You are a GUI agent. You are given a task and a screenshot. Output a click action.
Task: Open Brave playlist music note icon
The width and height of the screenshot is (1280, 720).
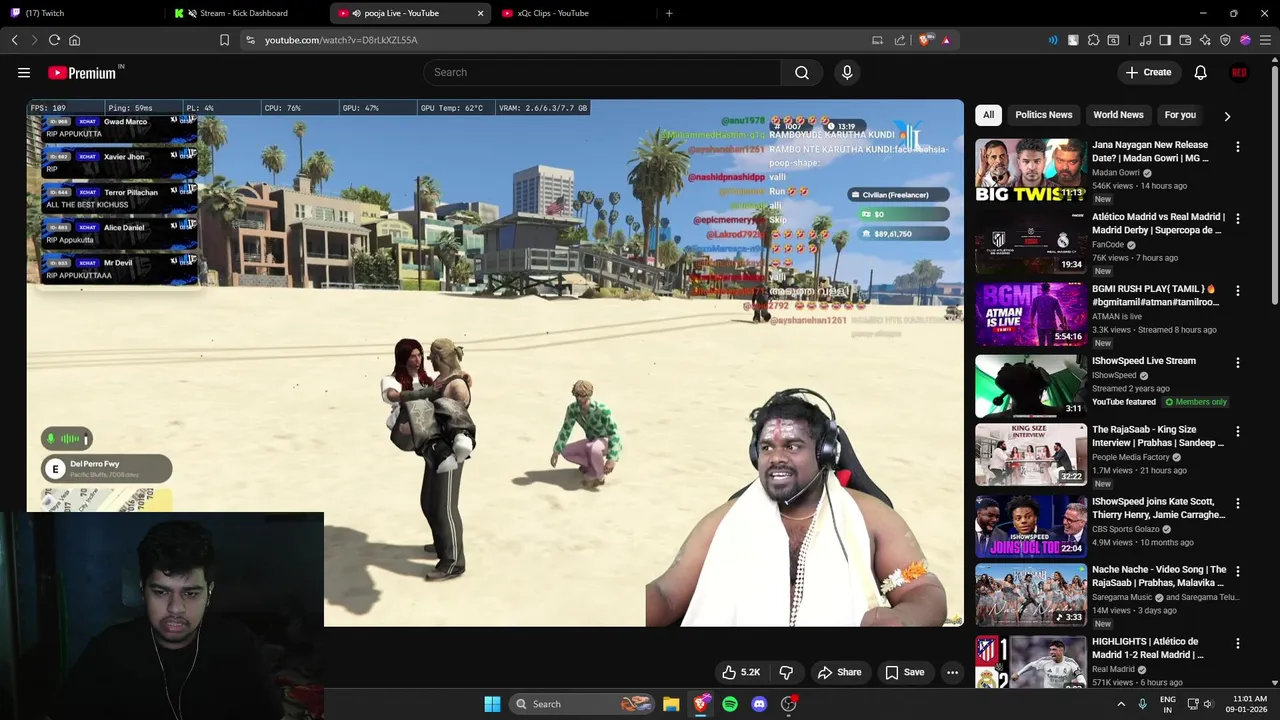(x=1145, y=40)
